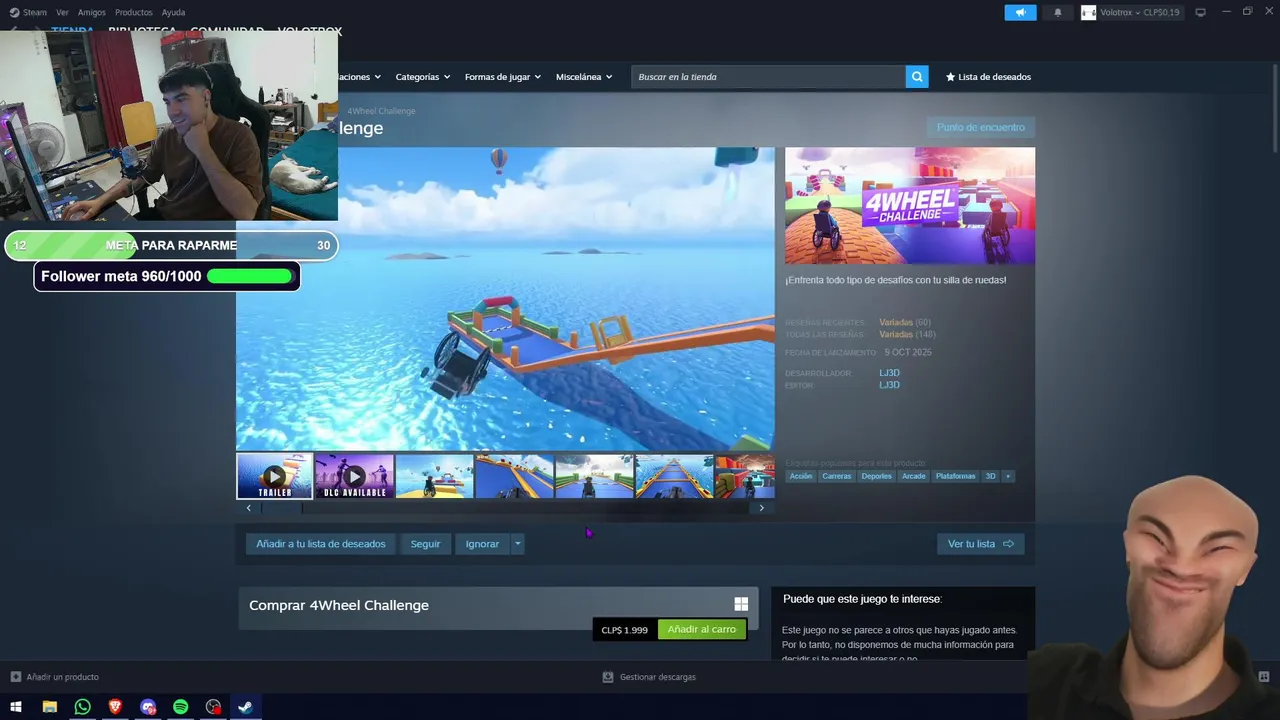This screenshot has width=1280, height=720.
Task: Click the Arcade tag
Action: pos(913,476)
